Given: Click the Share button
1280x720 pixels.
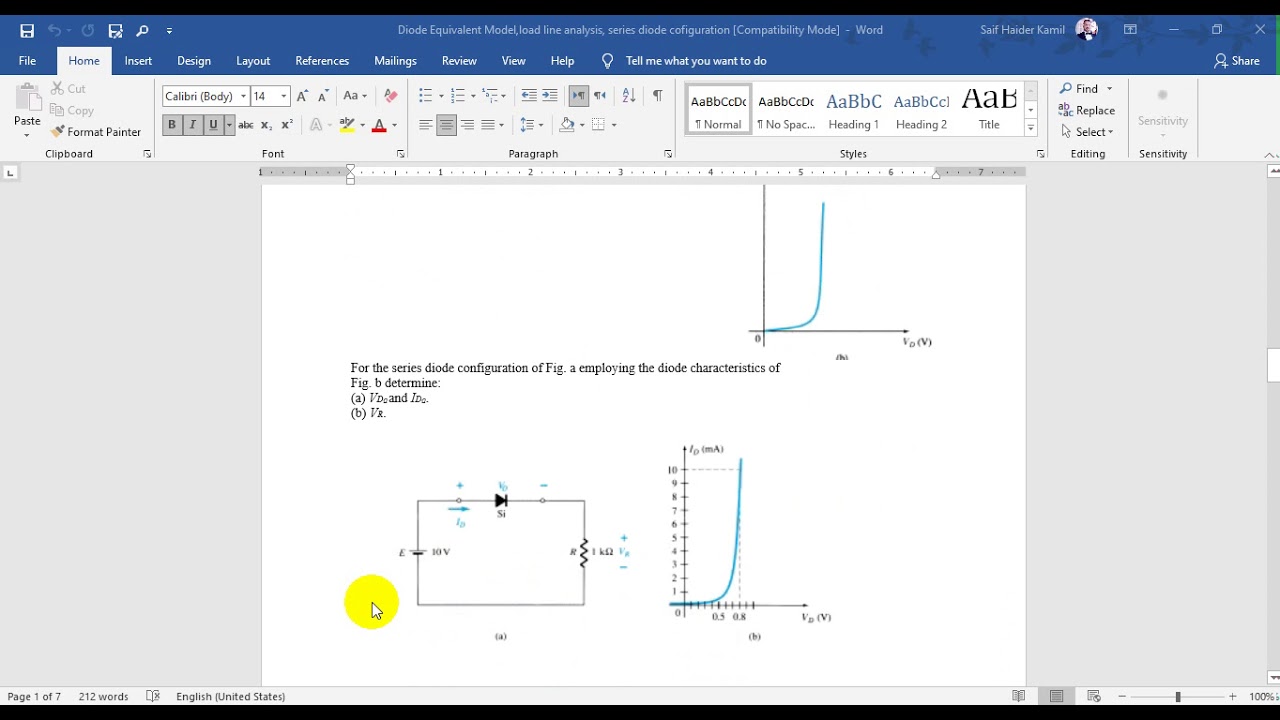Looking at the screenshot, I should pos(1237,61).
